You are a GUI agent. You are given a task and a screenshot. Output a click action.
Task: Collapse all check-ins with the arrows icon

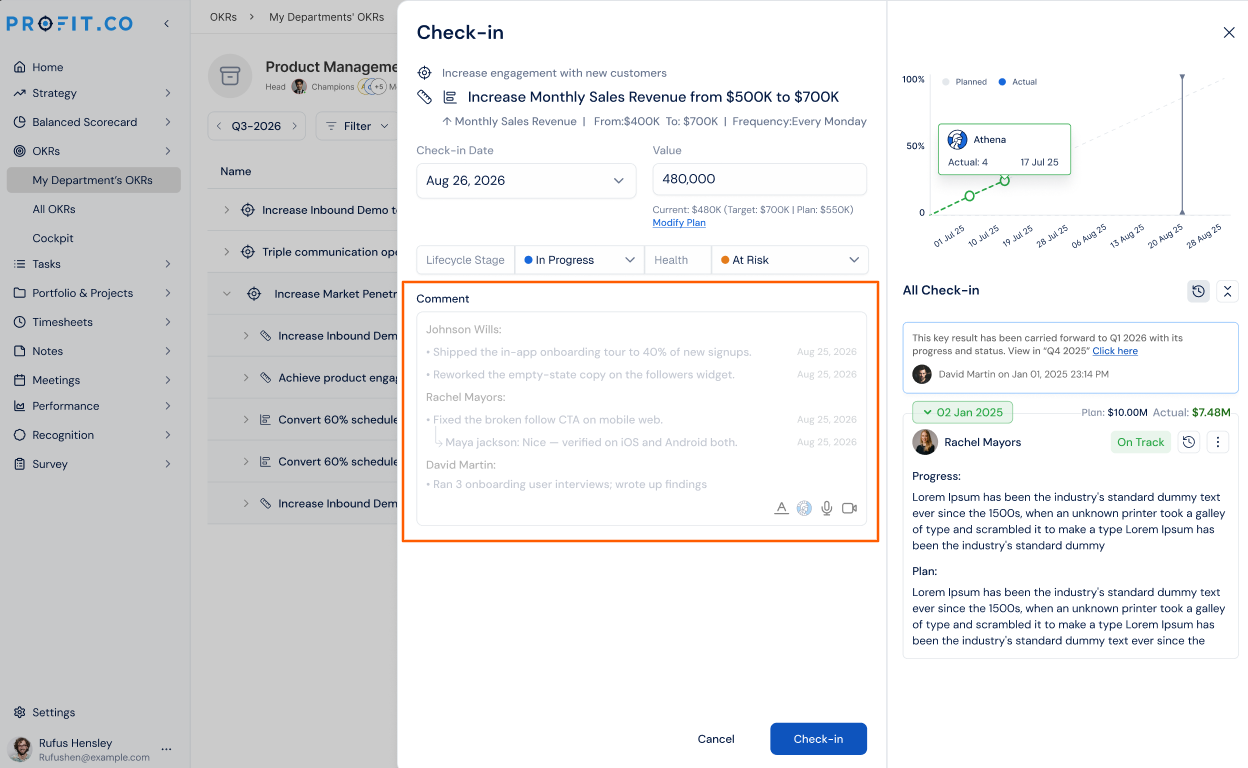(1228, 291)
